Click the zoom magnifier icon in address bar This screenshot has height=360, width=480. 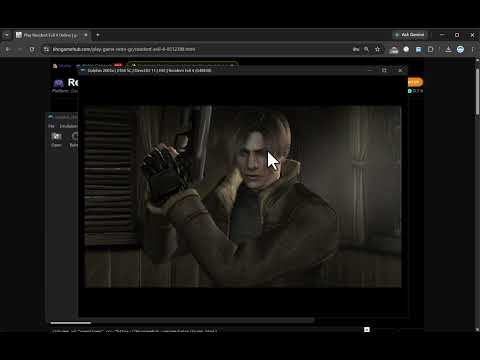click(x=366, y=49)
